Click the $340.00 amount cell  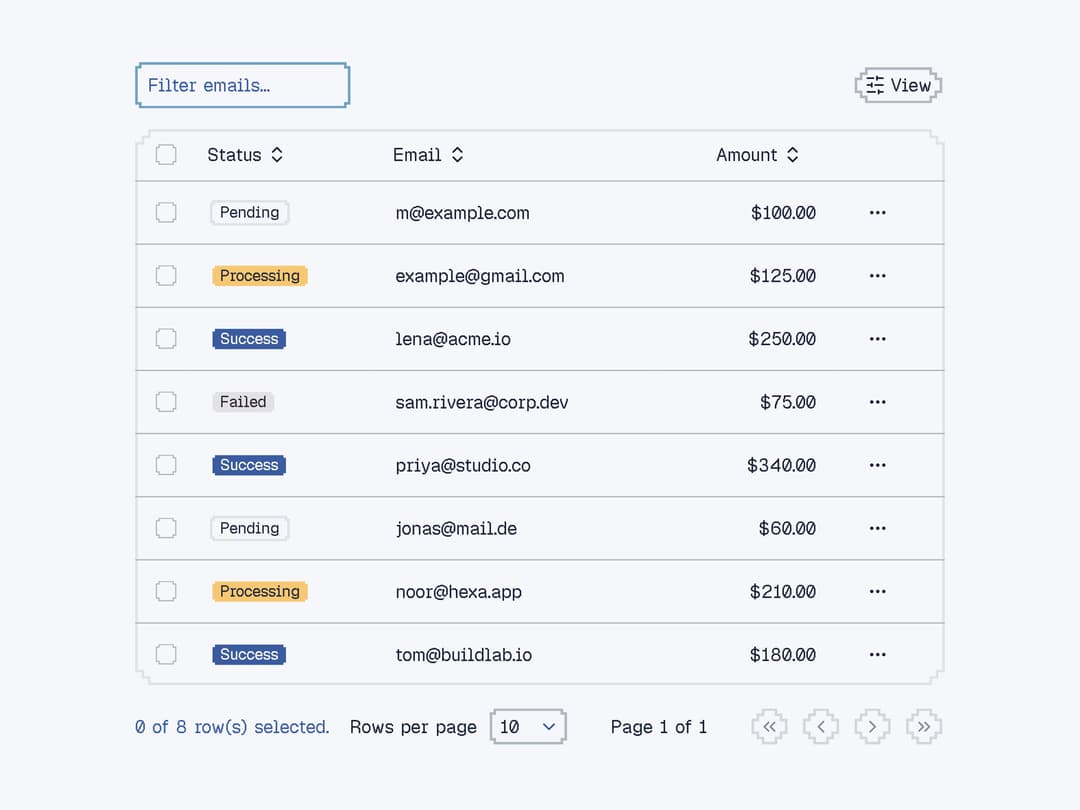781,465
